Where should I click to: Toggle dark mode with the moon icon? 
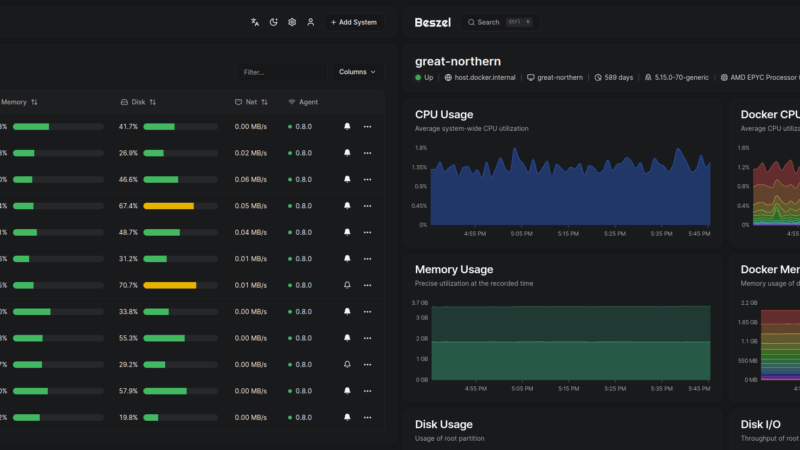273,22
